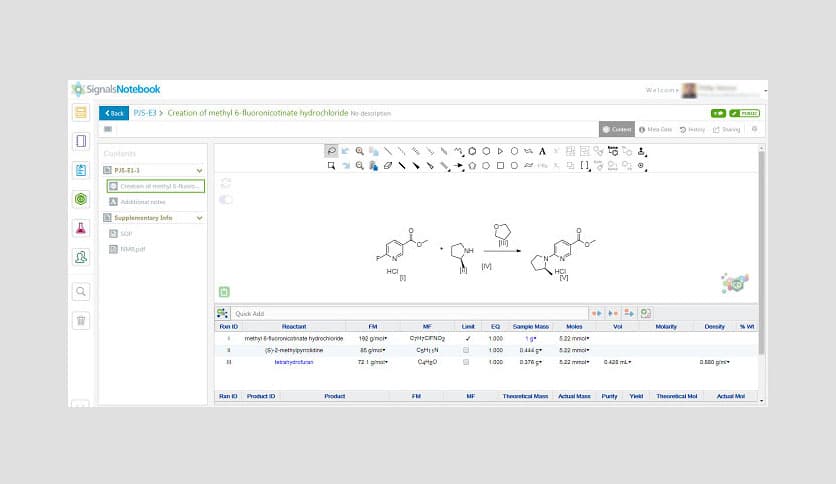Open the notebooks sidebar icon

tap(81, 141)
